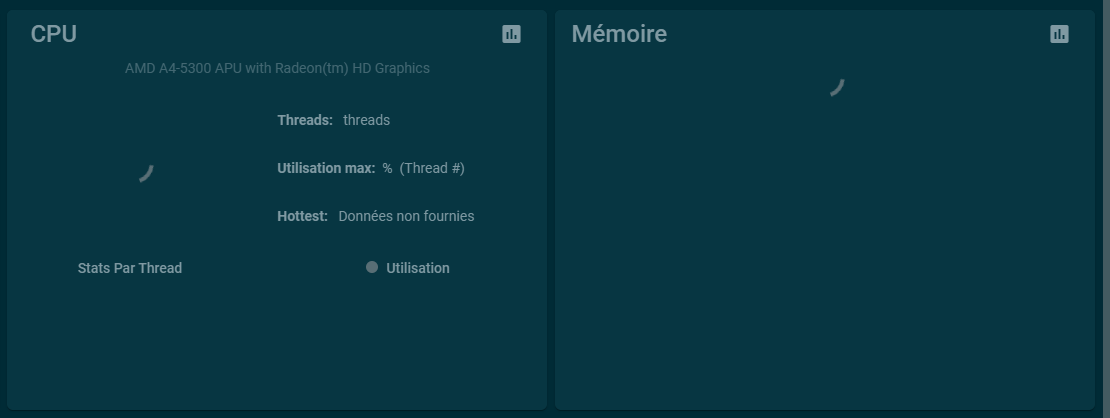Click the Utilisation max: label
Image resolution: width=1110 pixels, height=418 pixels.
coord(326,168)
